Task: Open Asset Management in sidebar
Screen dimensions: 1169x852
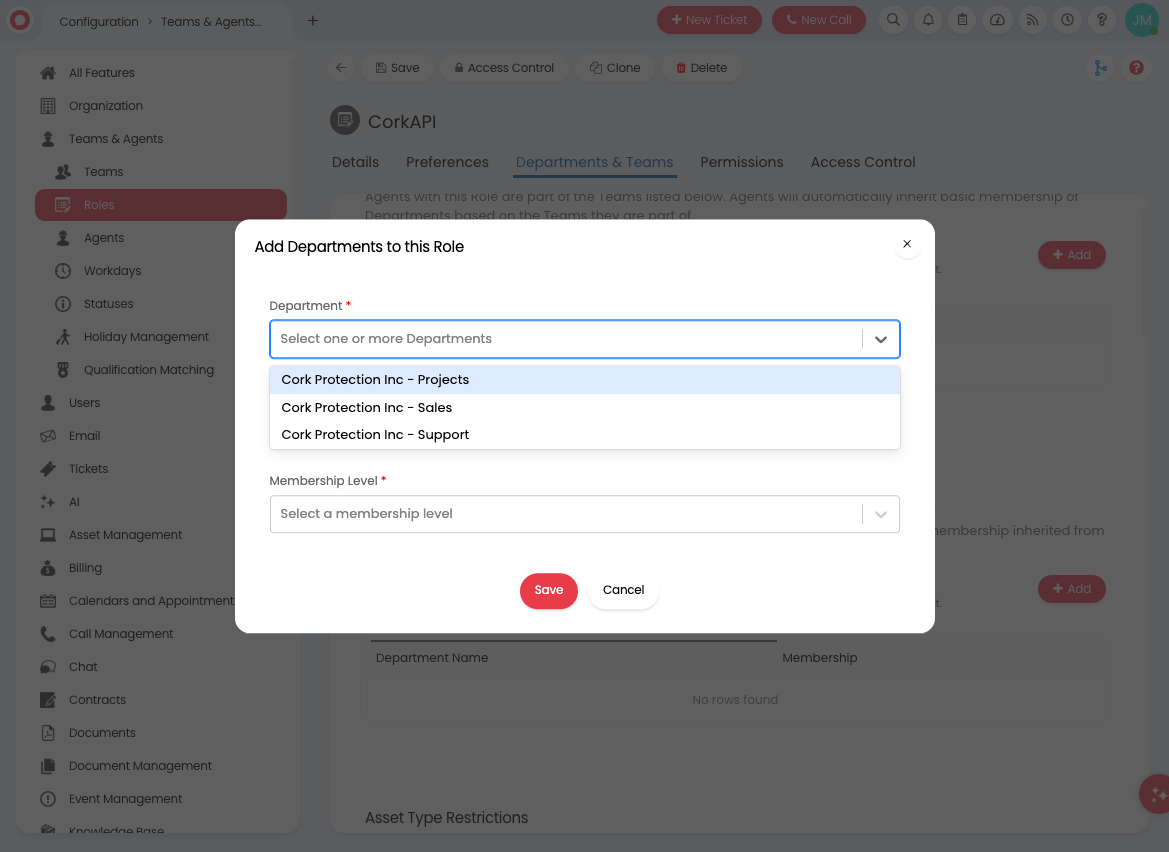Action: click(125, 535)
